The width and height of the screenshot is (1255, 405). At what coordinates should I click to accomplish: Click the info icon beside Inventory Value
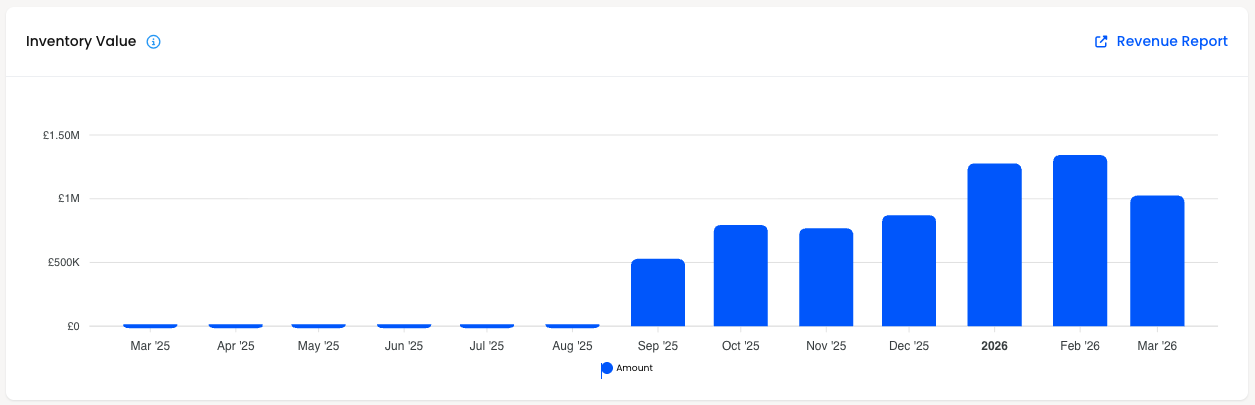coord(153,42)
